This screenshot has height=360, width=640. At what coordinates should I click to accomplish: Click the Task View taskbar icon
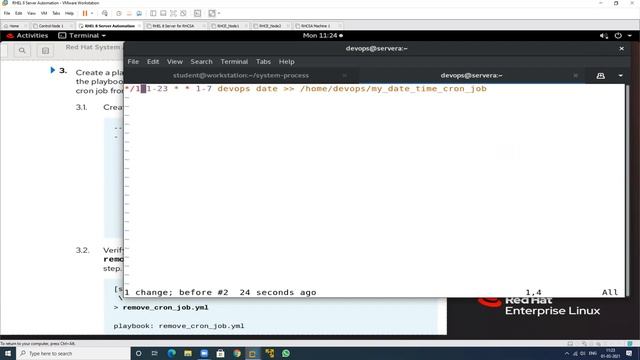pyautogui.click(x=155, y=353)
